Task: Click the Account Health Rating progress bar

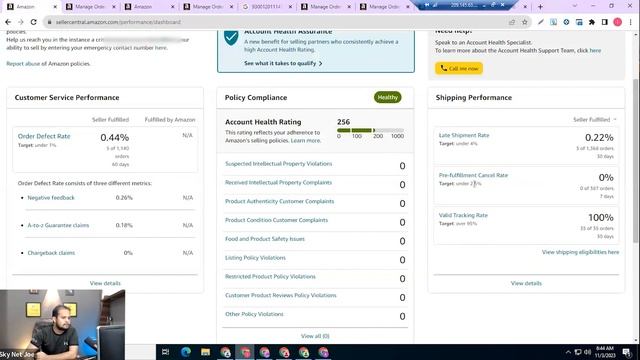Action: tap(370, 130)
